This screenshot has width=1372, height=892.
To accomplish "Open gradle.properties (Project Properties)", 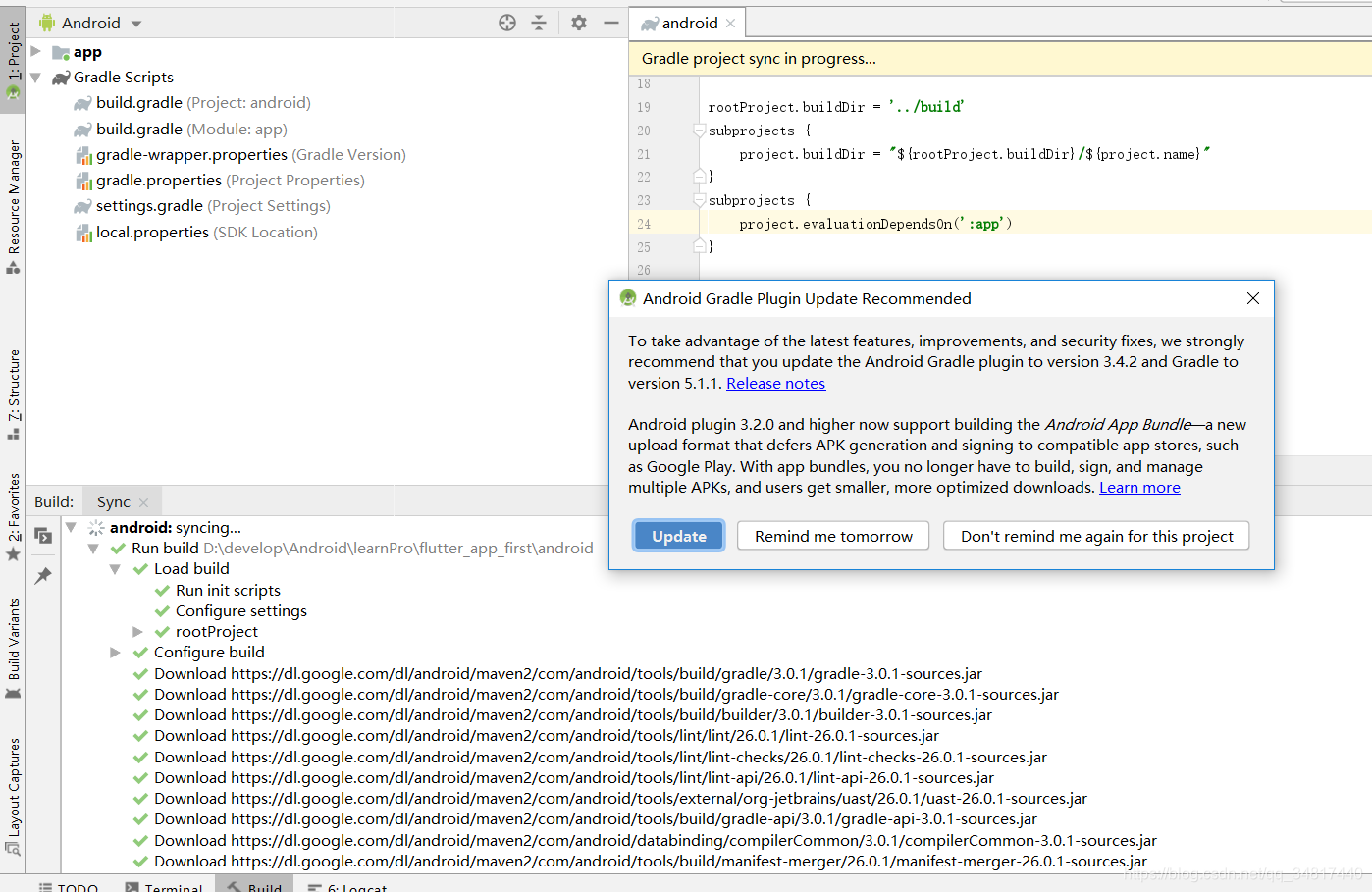I will (x=230, y=181).
